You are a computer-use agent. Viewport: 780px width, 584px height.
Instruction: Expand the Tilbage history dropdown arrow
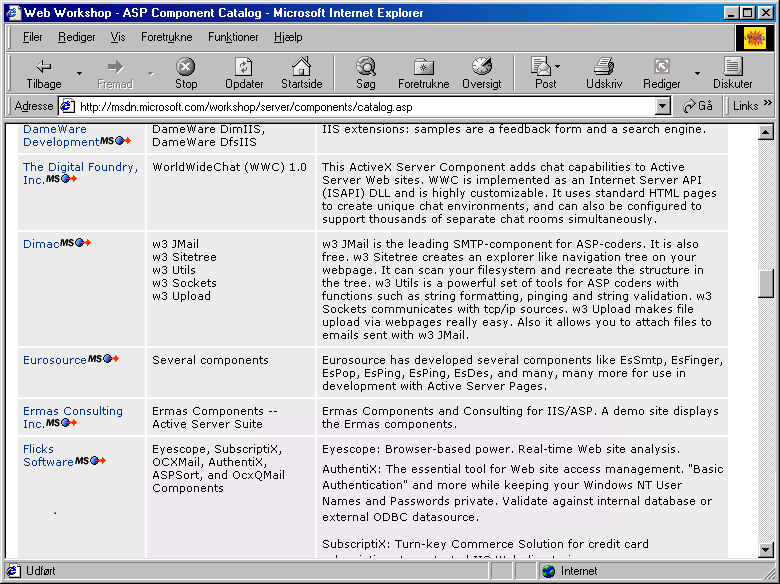point(79,73)
